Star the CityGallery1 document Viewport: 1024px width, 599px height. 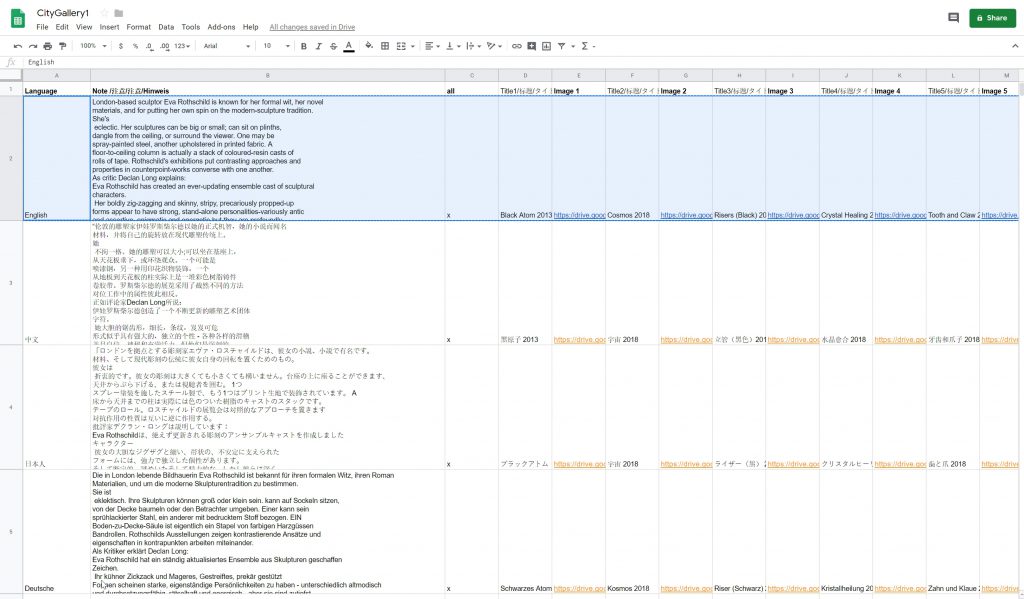(x=104, y=13)
